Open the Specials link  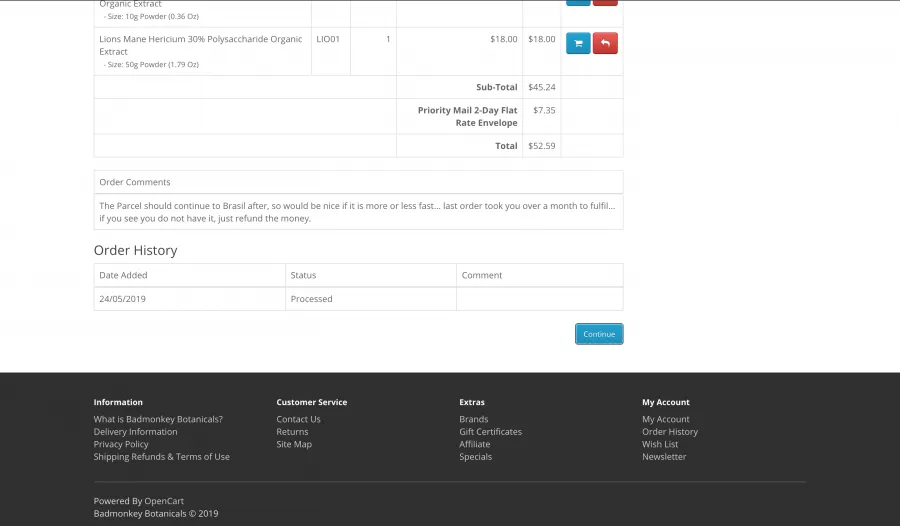click(x=475, y=457)
